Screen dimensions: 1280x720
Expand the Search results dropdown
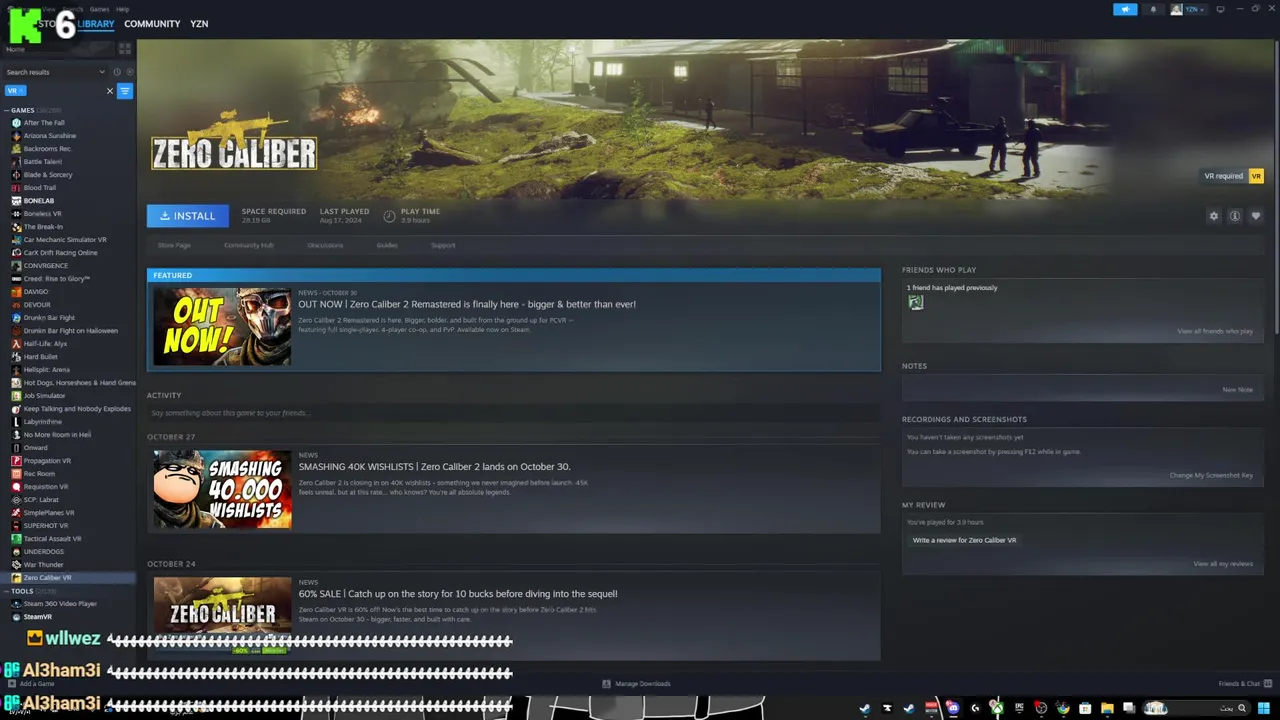[x=55, y=72]
